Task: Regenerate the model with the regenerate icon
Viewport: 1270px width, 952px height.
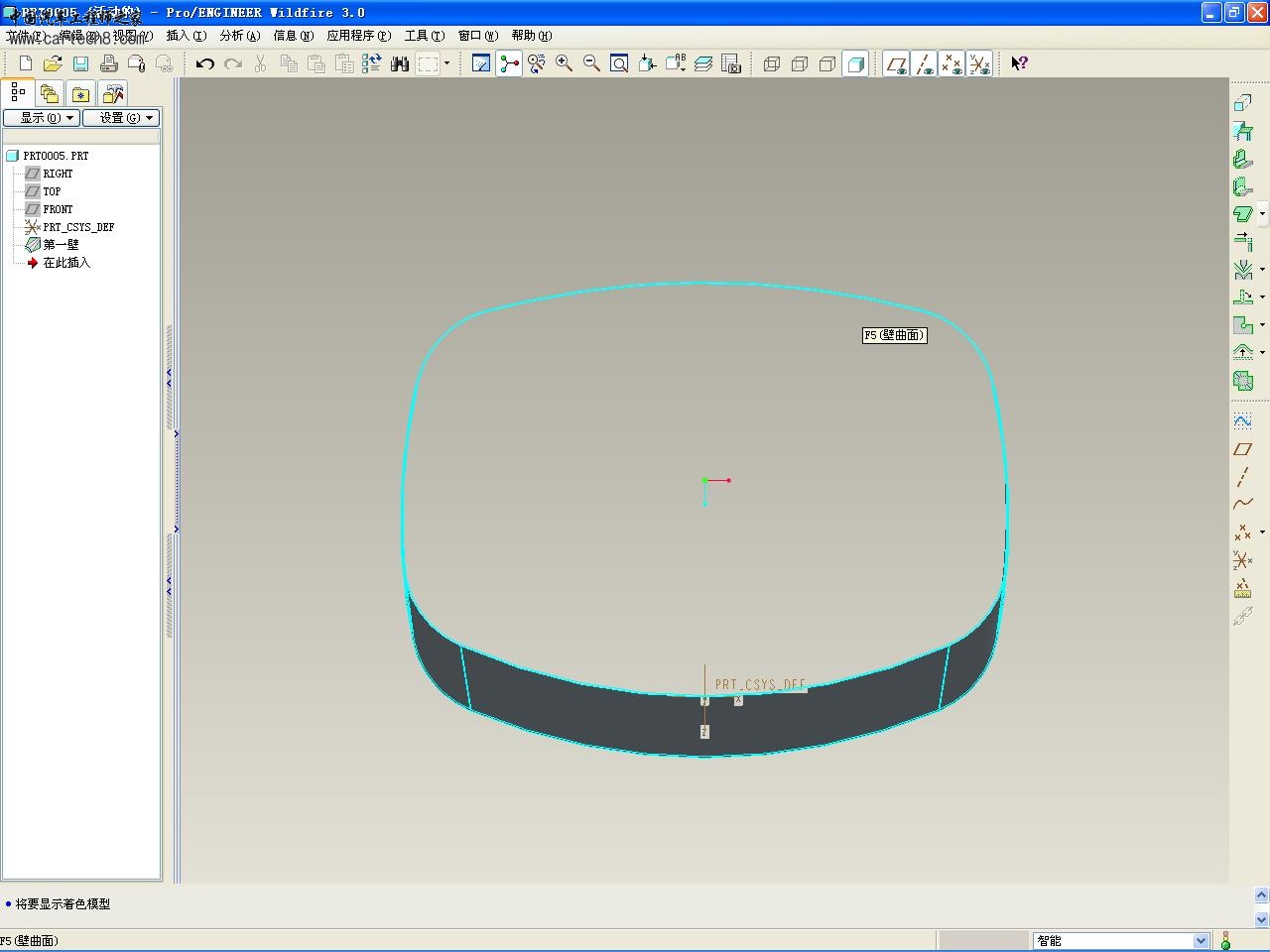Action: (372, 63)
